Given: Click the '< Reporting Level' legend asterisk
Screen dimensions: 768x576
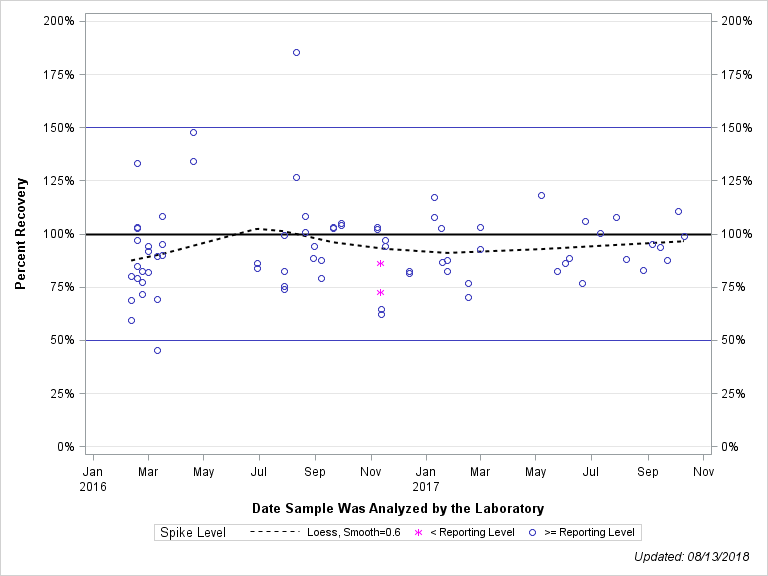Looking at the screenshot, I should [x=418, y=532].
